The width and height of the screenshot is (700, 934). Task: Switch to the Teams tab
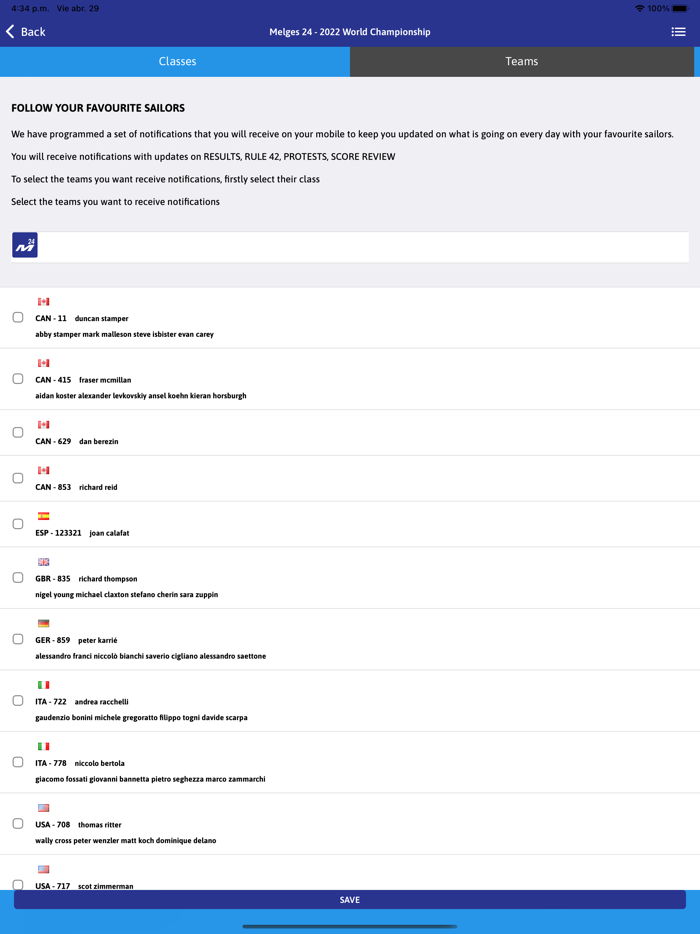point(521,62)
